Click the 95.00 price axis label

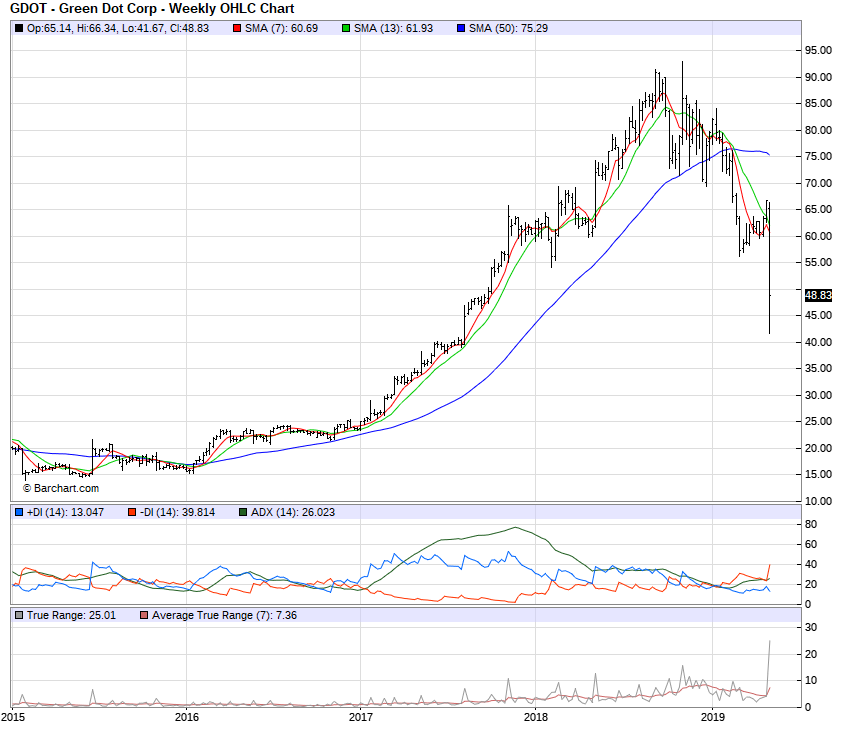tap(818, 50)
